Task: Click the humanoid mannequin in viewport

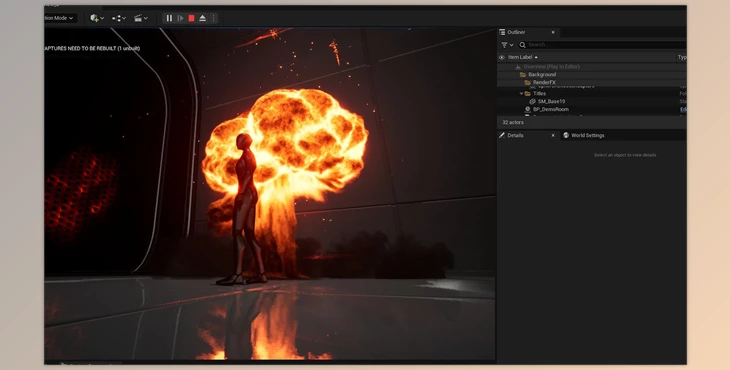Action: coord(244,209)
